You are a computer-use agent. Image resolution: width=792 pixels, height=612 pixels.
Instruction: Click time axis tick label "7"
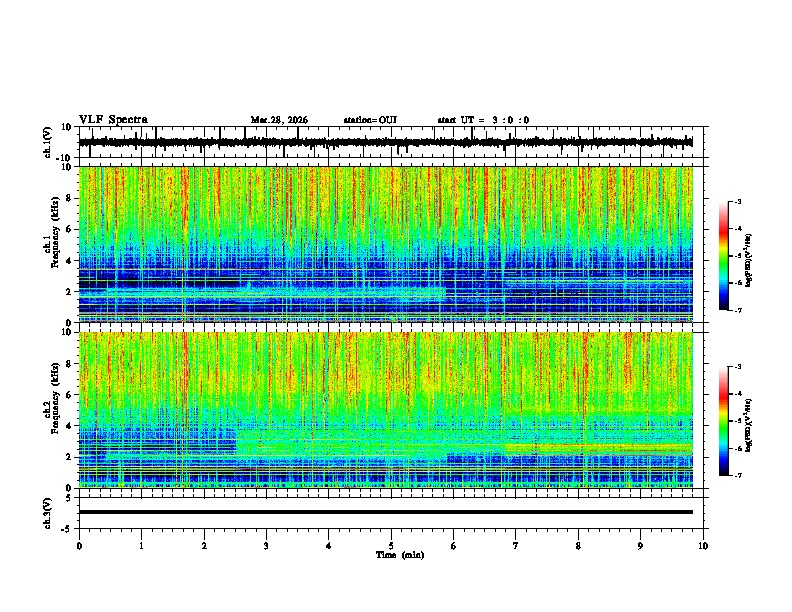click(516, 545)
